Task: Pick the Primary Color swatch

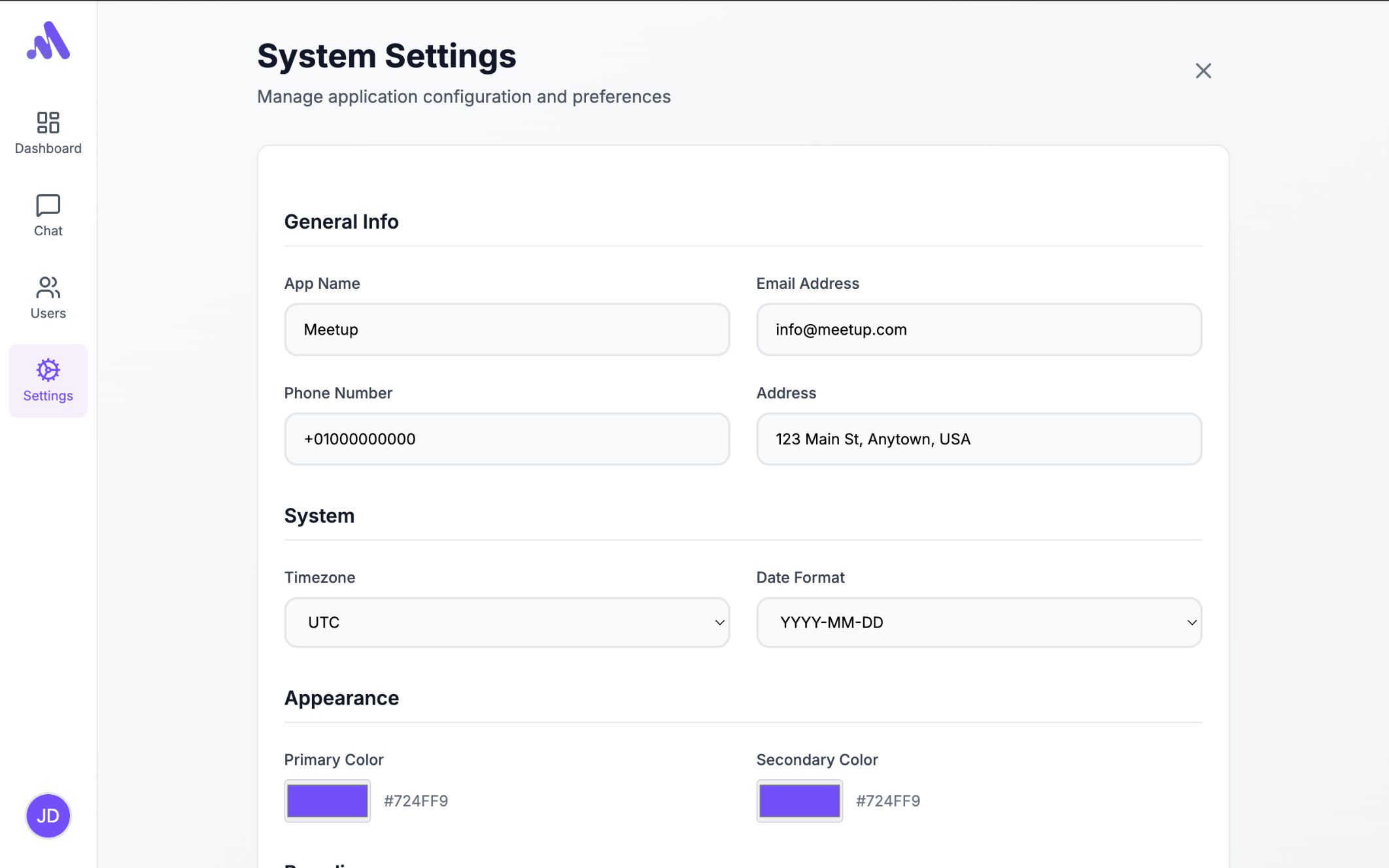Action: pos(327,801)
